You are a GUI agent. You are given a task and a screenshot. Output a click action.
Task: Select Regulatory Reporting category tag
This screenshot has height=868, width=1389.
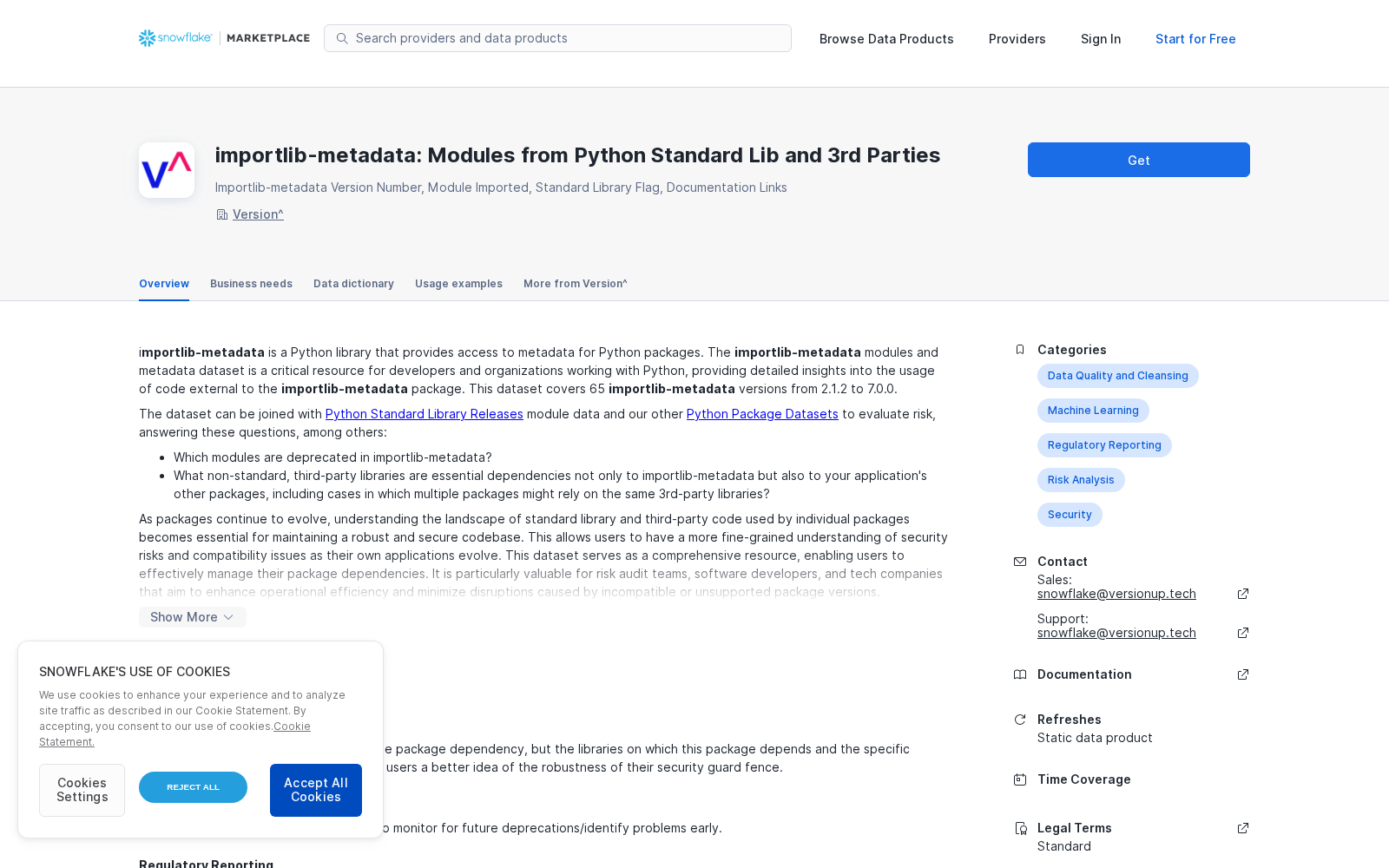click(1104, 445)
